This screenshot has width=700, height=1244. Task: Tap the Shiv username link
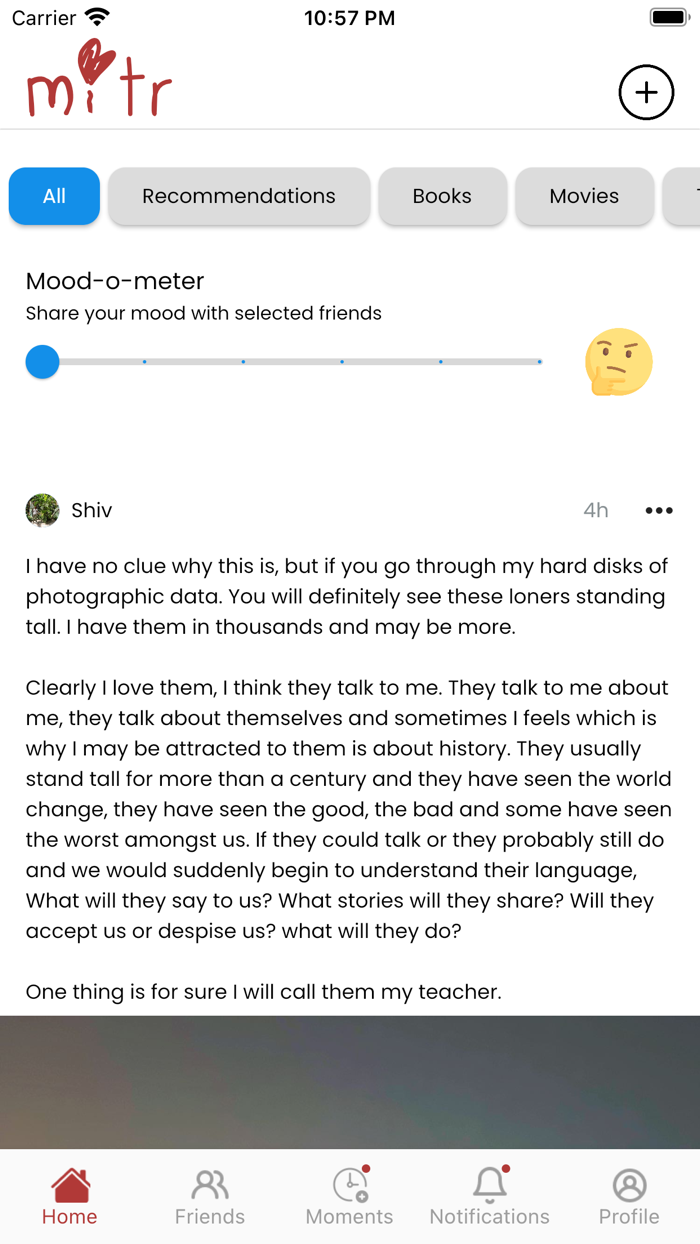pyautogui.click(x=91, y=510)
